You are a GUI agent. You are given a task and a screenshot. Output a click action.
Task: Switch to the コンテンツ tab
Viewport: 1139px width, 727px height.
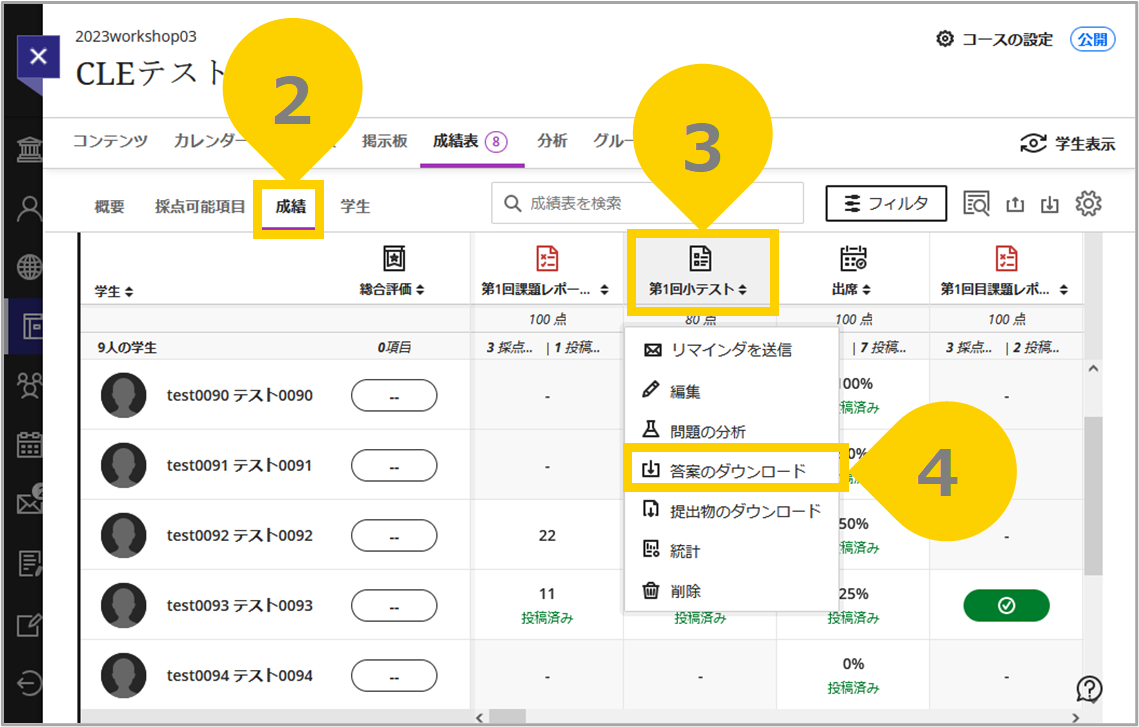(110, 141)
